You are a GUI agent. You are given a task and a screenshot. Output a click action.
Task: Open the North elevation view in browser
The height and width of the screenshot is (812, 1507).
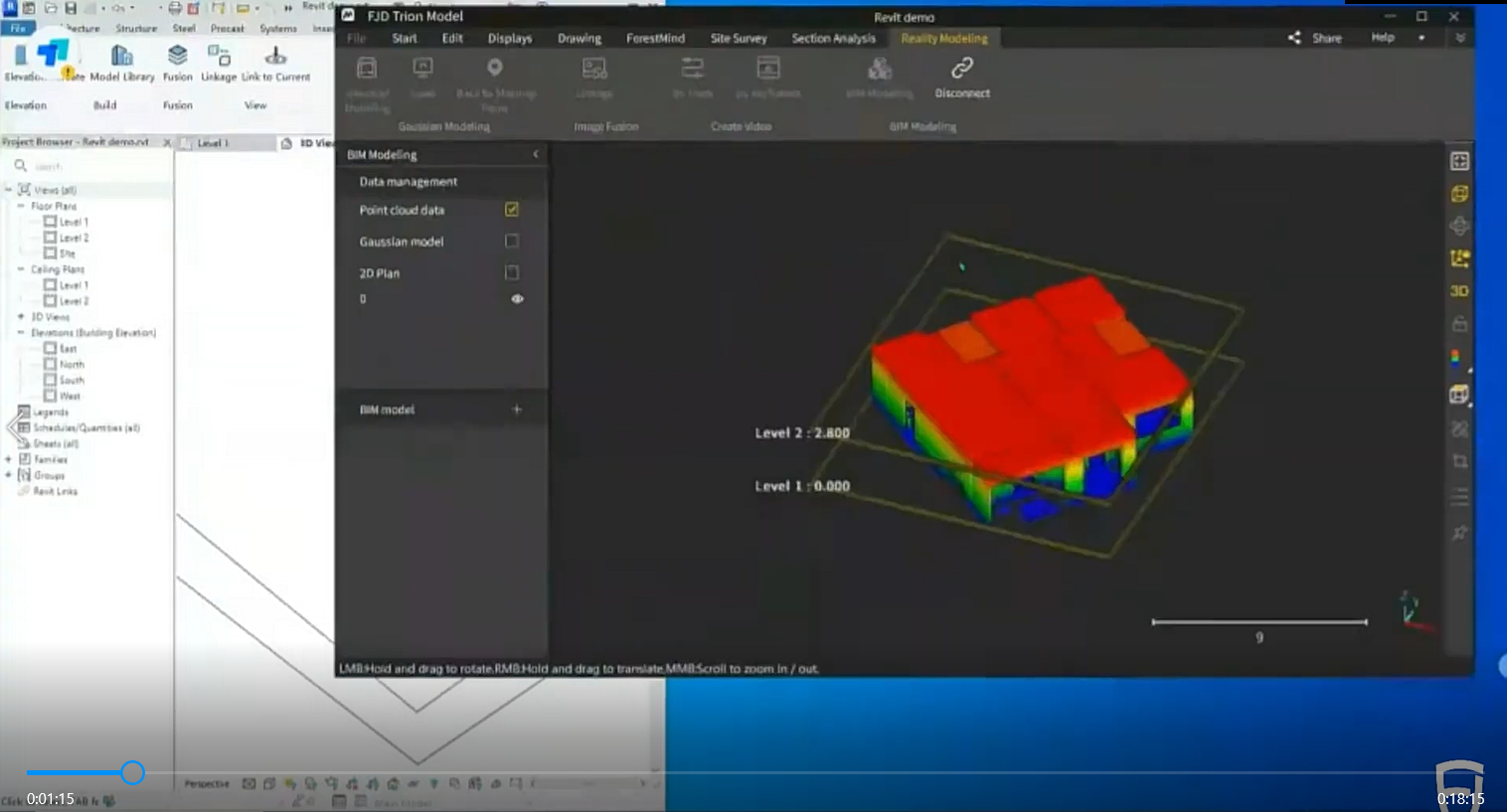coord(72,364)
